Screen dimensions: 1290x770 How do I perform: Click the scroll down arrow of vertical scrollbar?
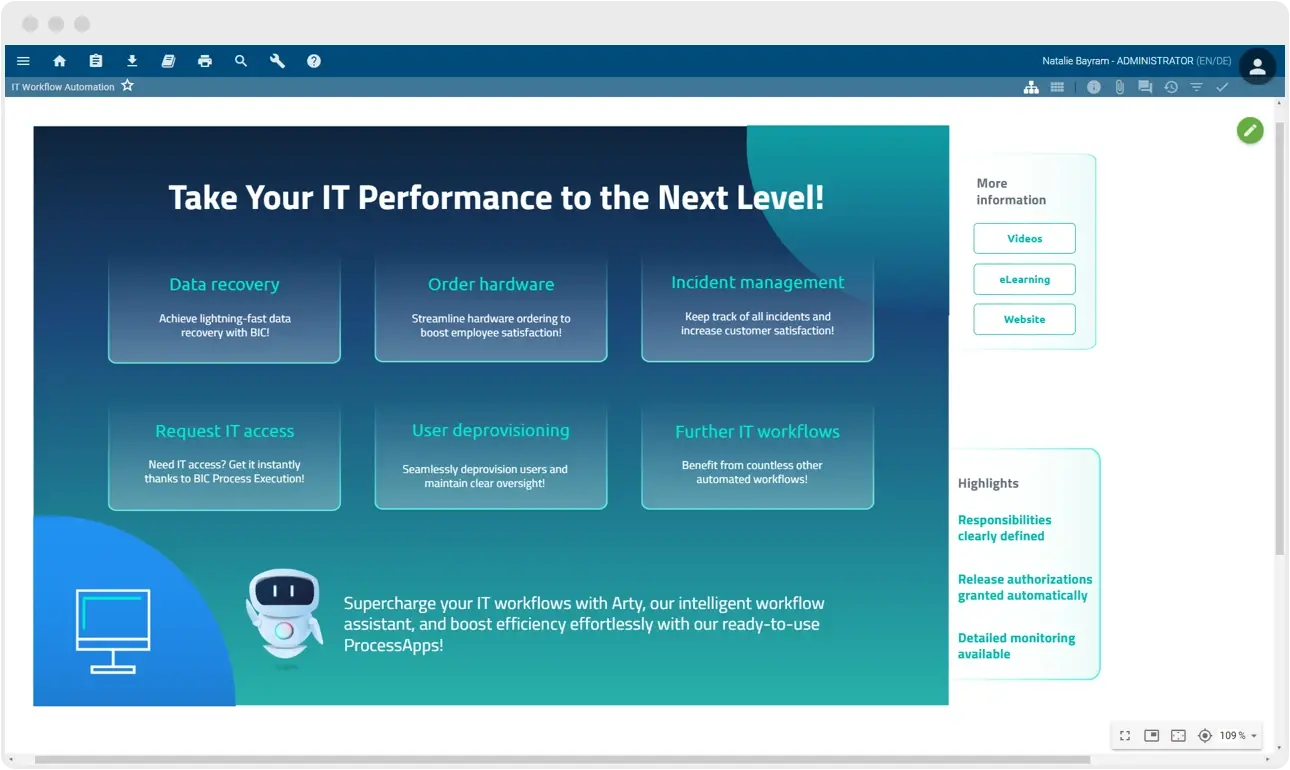tap(1280, 748)
